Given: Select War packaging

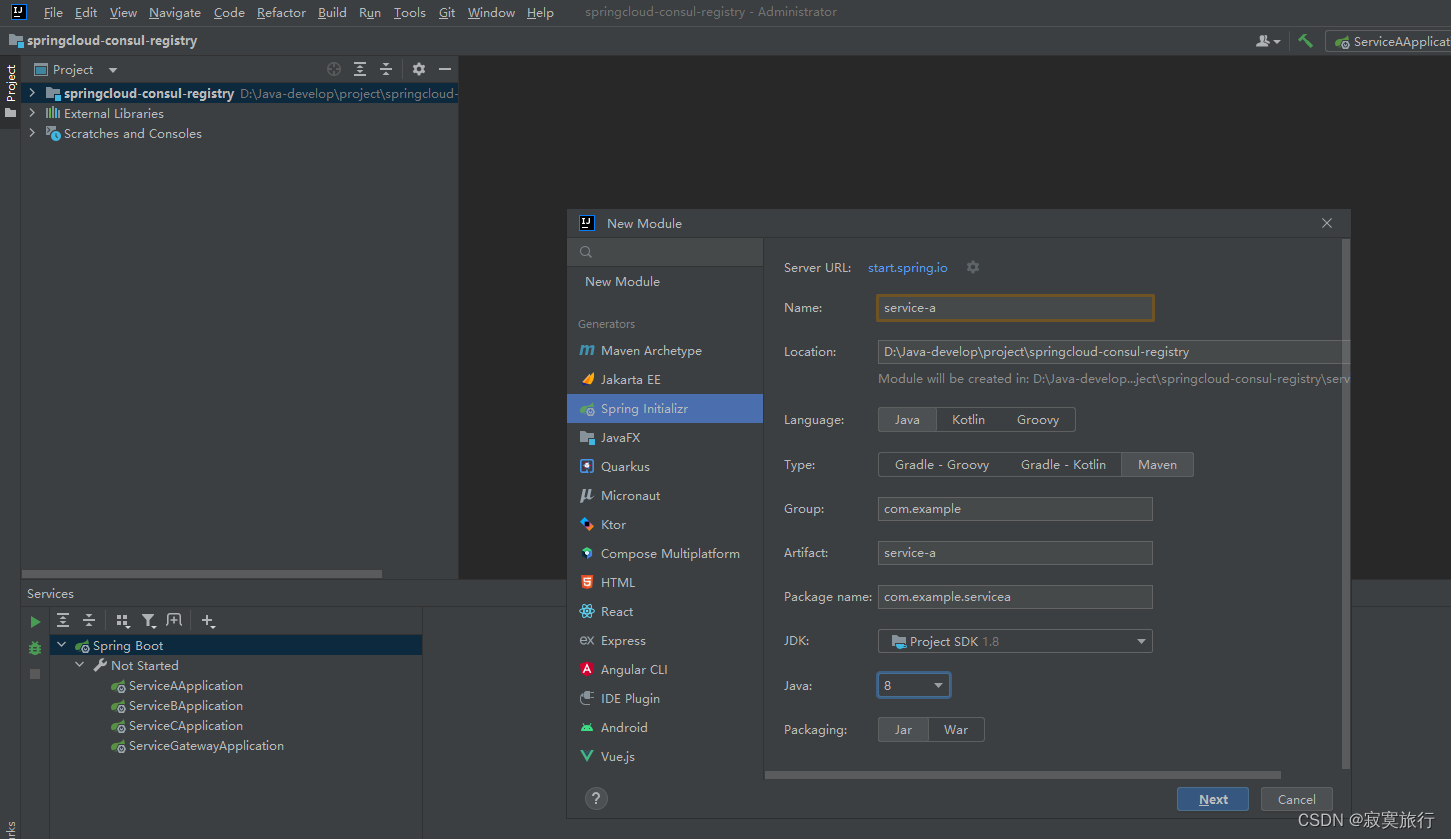Looking at the screenshot, I should click(956, 730).
